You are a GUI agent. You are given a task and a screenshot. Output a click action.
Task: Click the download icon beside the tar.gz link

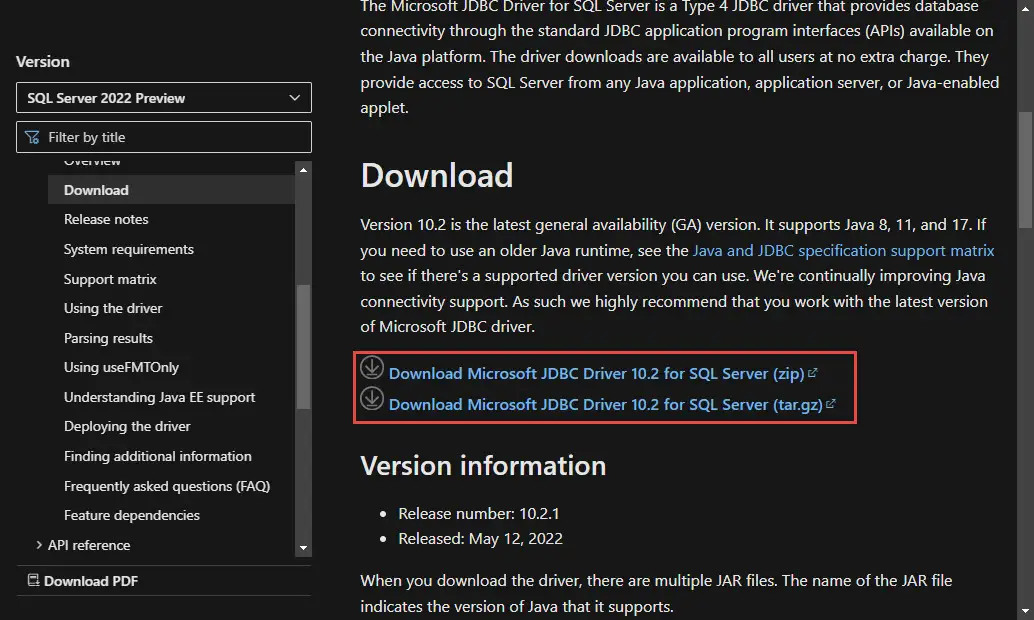coord(372,398)
